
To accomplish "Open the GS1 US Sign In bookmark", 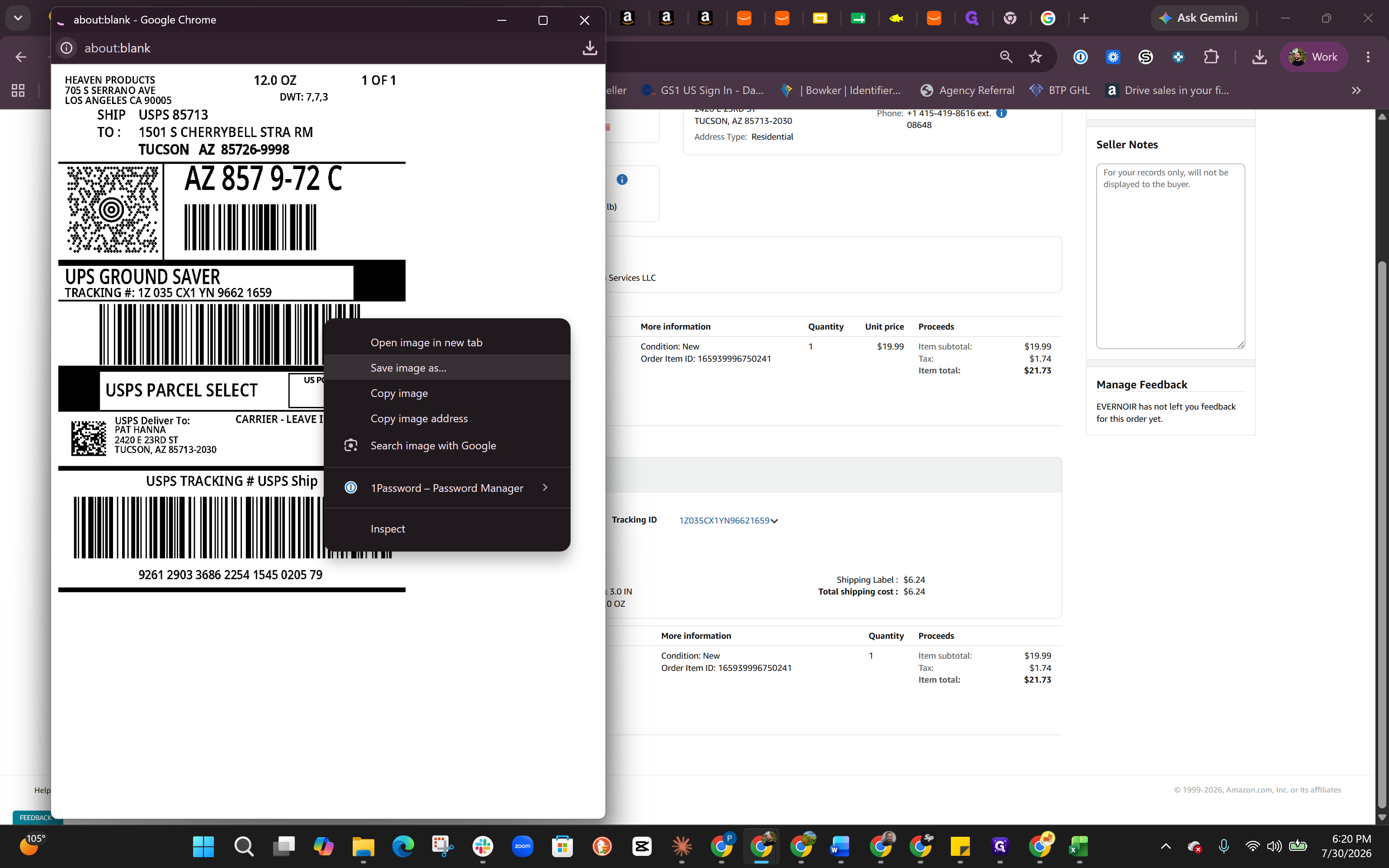I will 703,90.
